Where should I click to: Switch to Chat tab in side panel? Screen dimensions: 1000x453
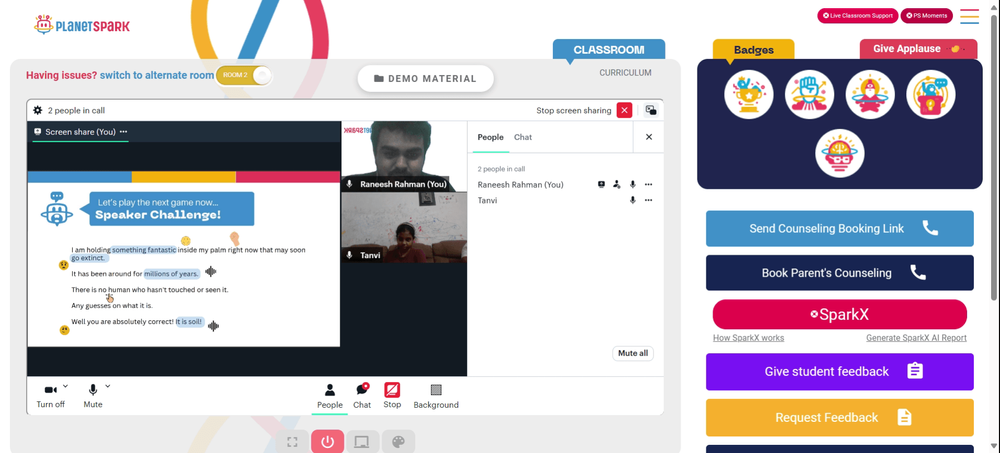point(523,137)
